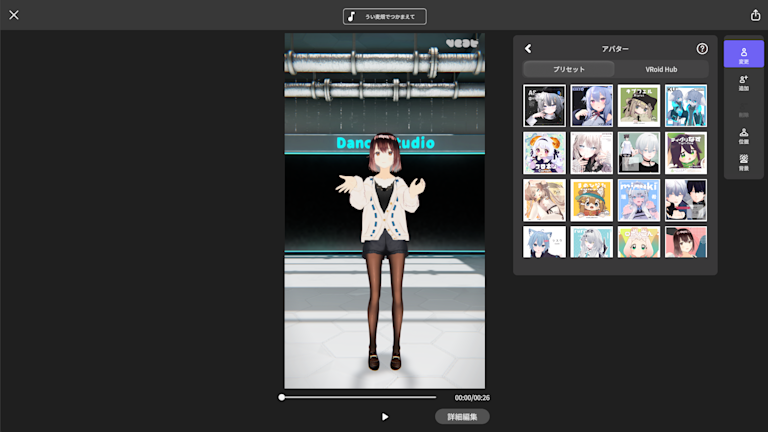Play the dance preview
The height and width of the screenshot is (432, 768).
click(385, 417)
